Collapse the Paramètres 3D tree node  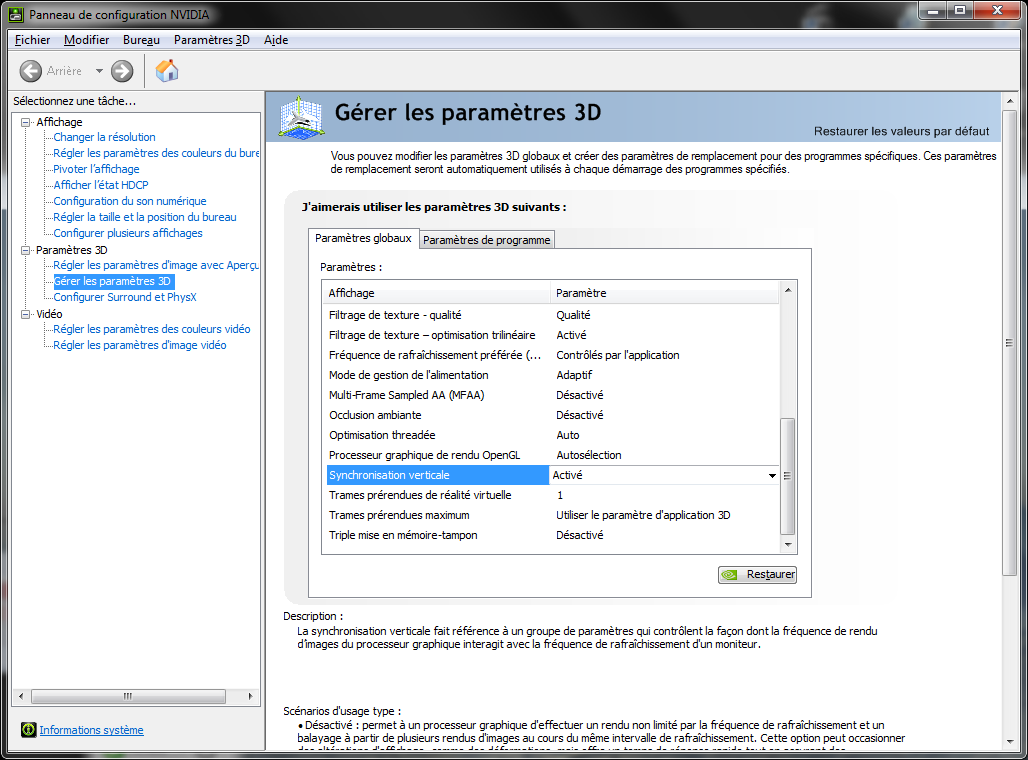point(26,250)
